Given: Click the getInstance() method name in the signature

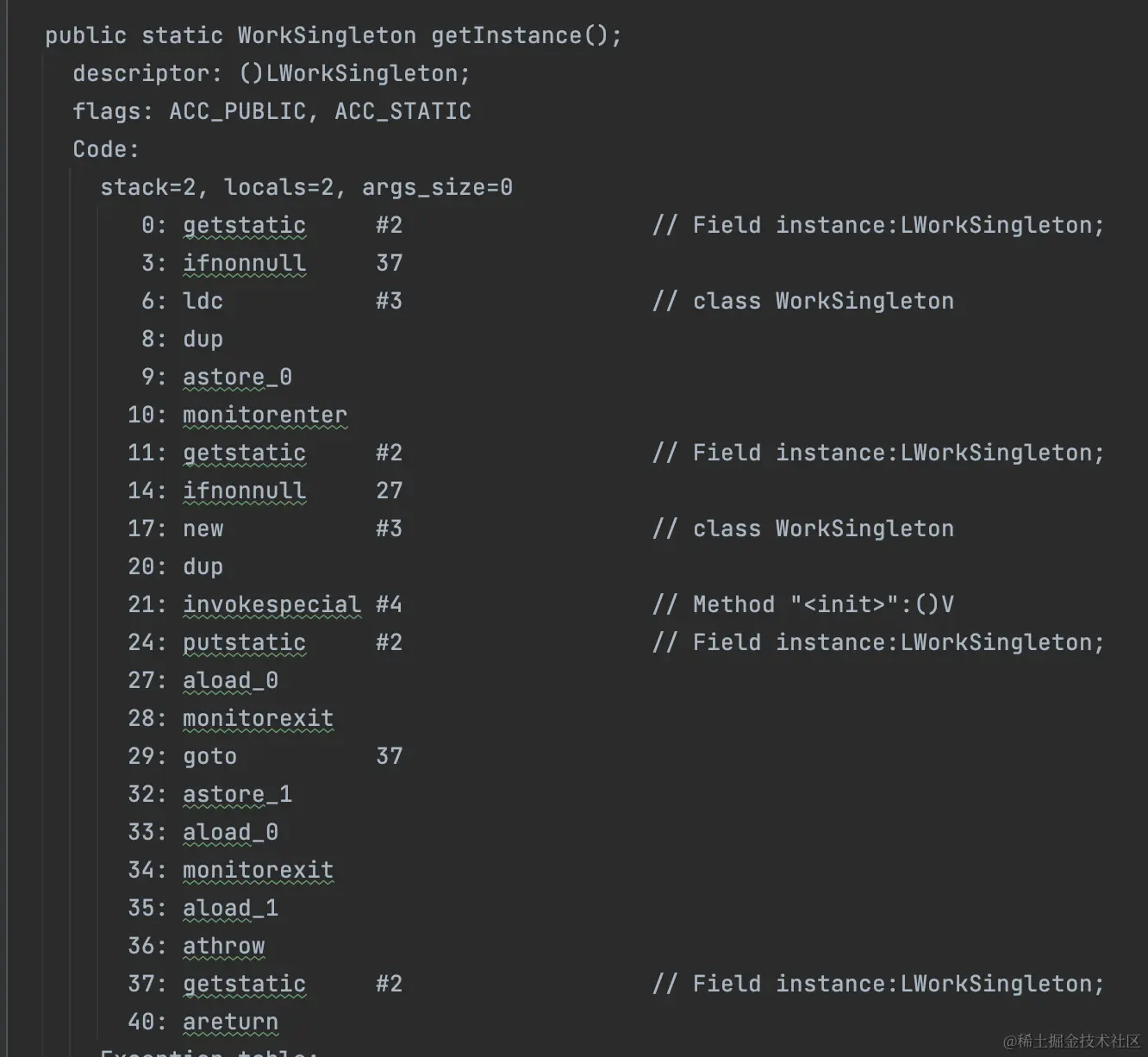Looking at the screenshot, I should point(526,35).
